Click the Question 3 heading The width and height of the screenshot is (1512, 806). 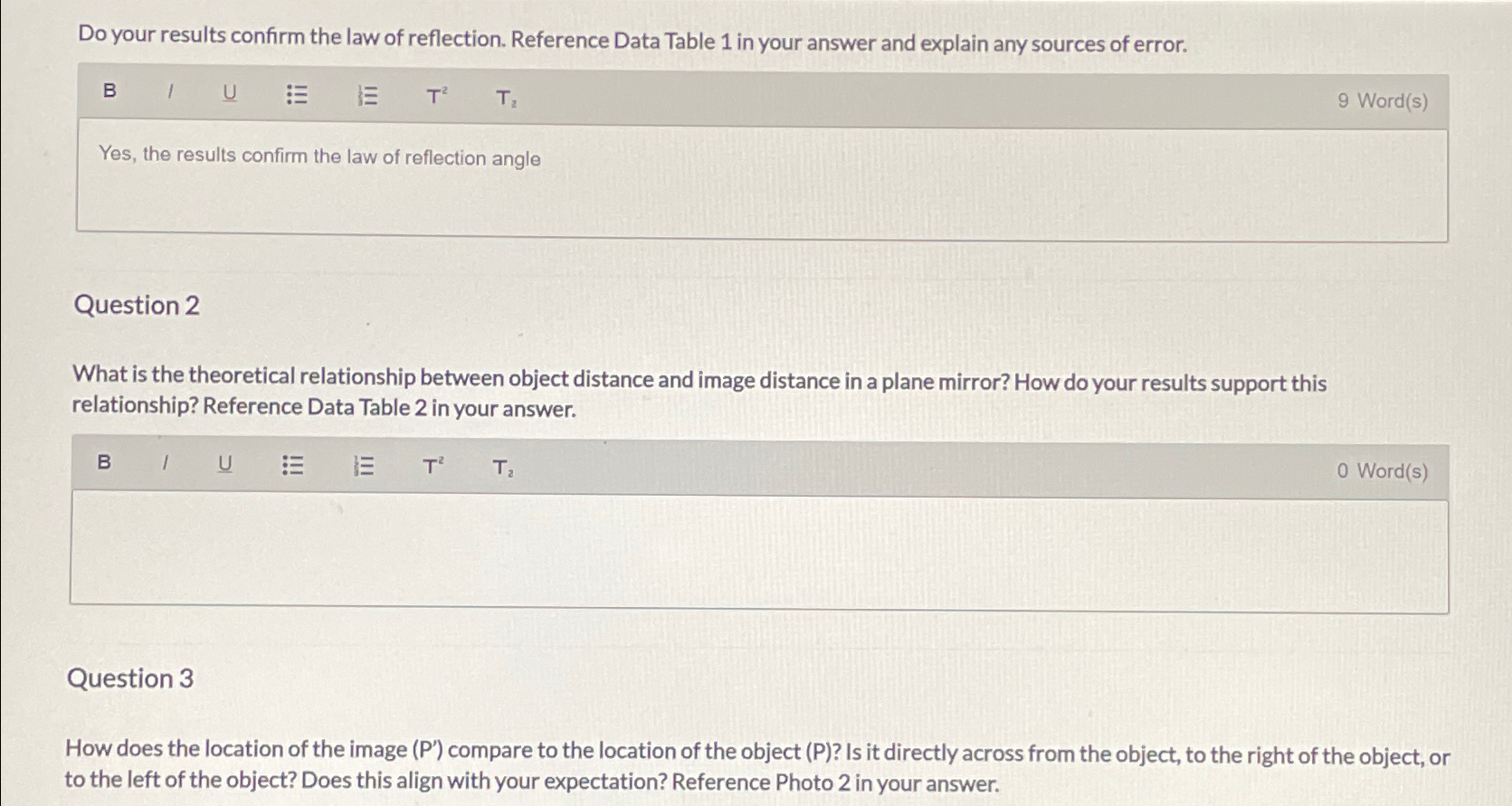click(130, 679)
